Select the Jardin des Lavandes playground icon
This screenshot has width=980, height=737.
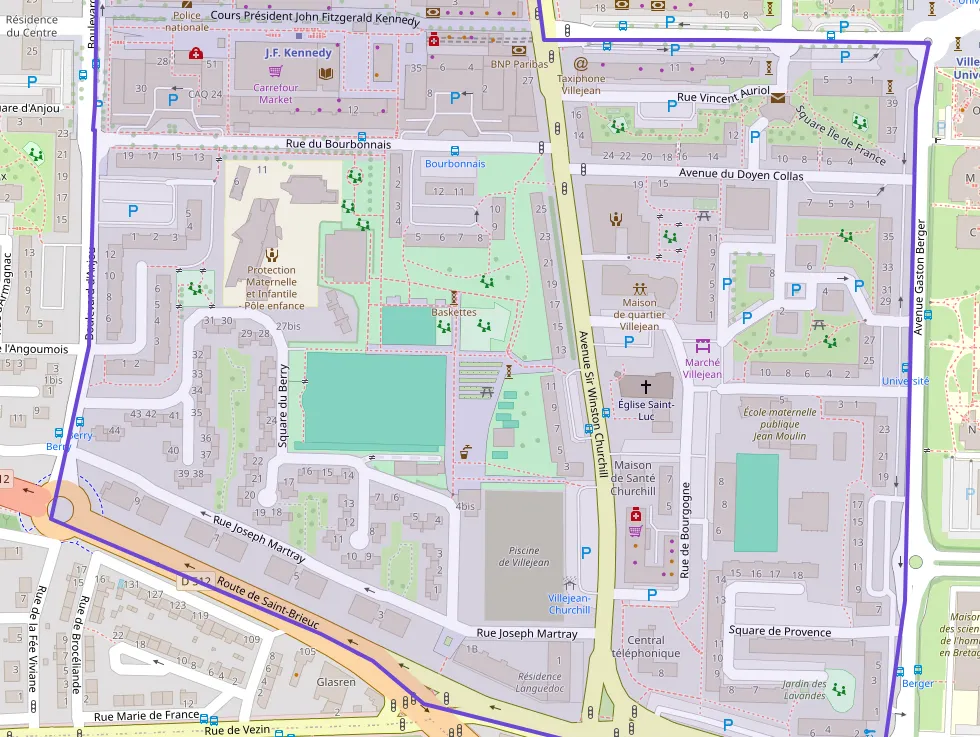[836, 689]
